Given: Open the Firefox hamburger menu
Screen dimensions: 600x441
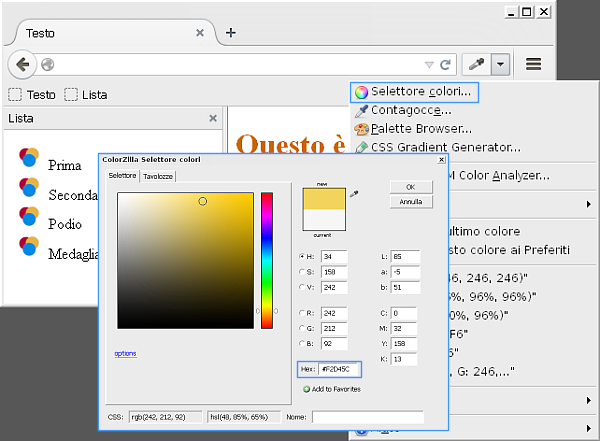Looking at the screenshot, I should pyautogui.click(x=533, y=64).
